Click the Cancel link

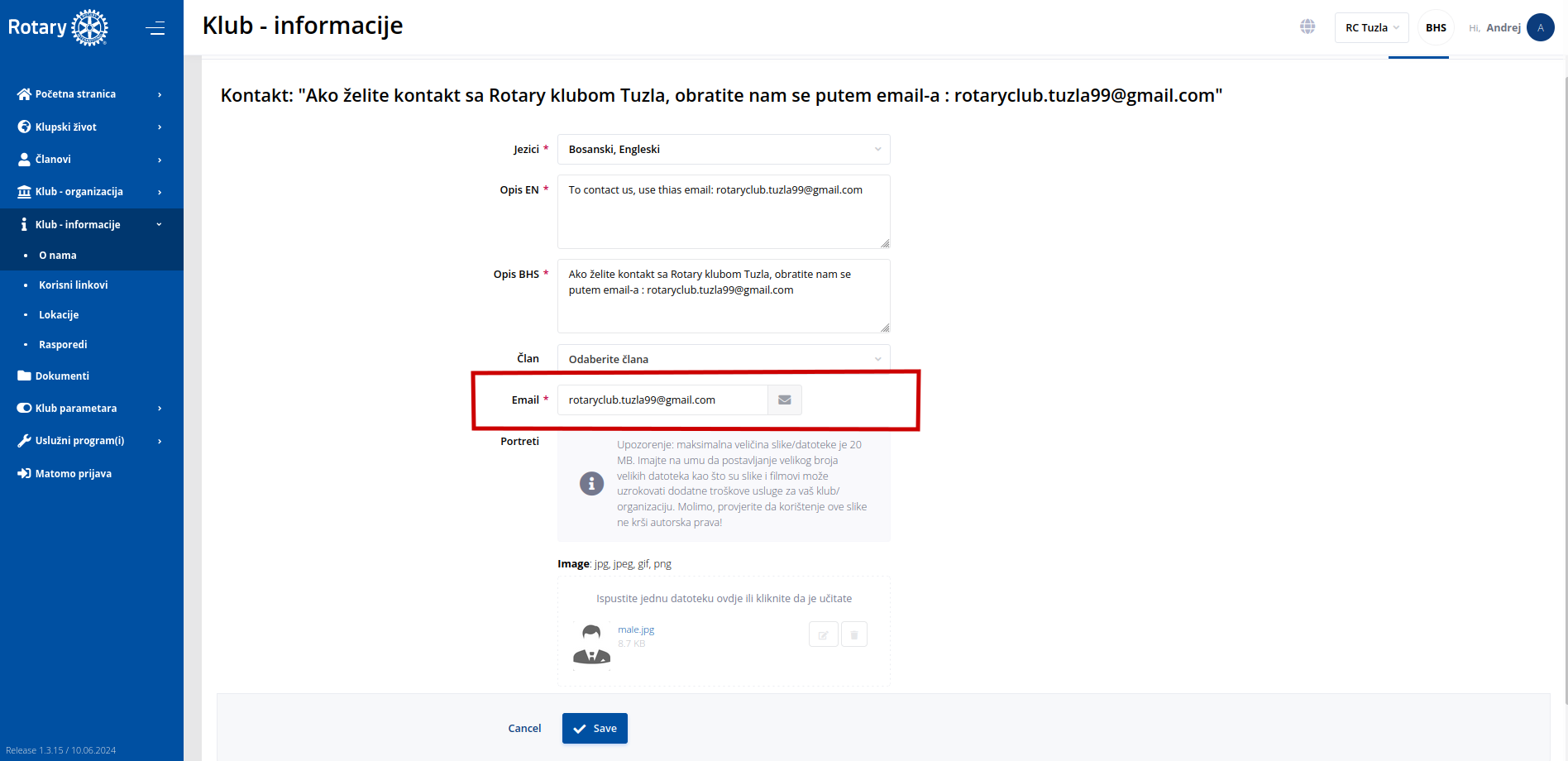point(524,729)
